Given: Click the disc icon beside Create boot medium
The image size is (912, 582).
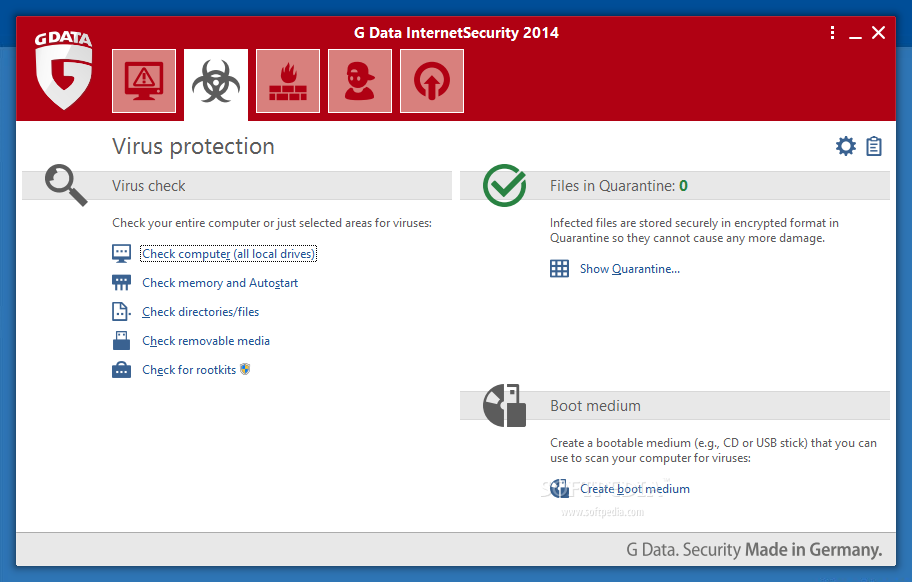Looking at the screenshot, I should (x=560, y=489).
